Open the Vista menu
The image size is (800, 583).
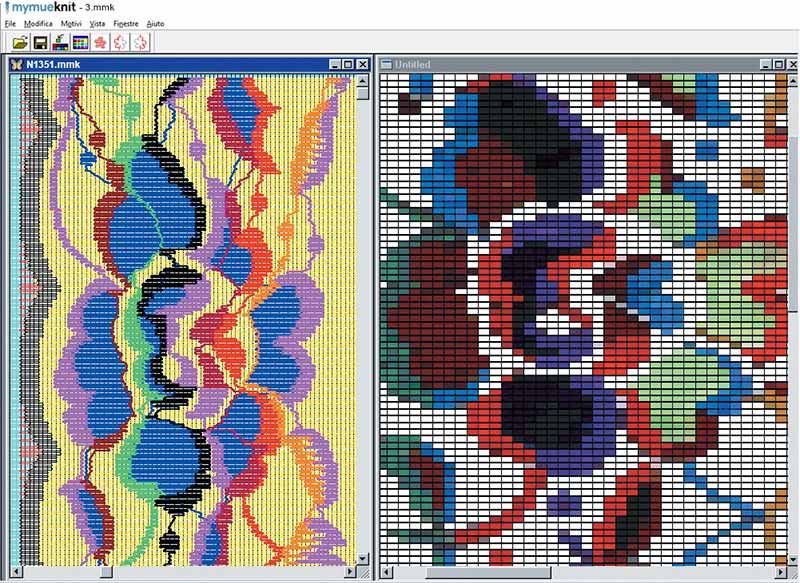(97, 22)
